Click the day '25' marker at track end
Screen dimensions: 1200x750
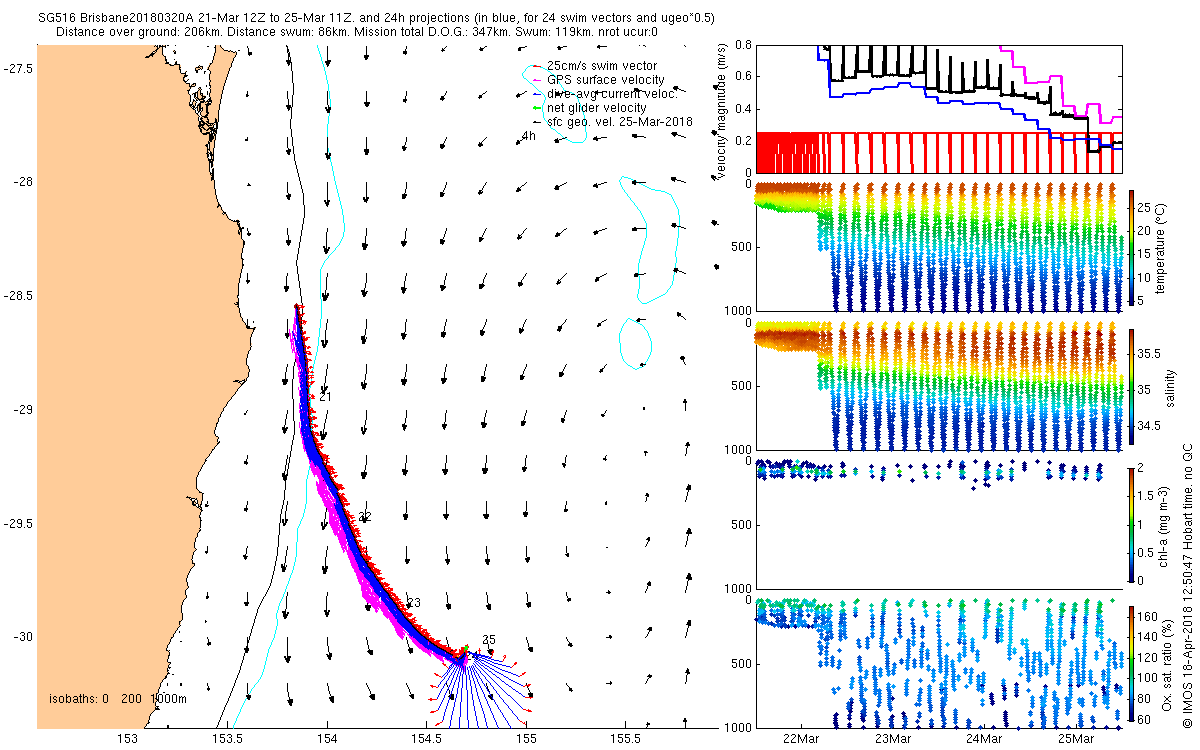(x=489, y=639)
